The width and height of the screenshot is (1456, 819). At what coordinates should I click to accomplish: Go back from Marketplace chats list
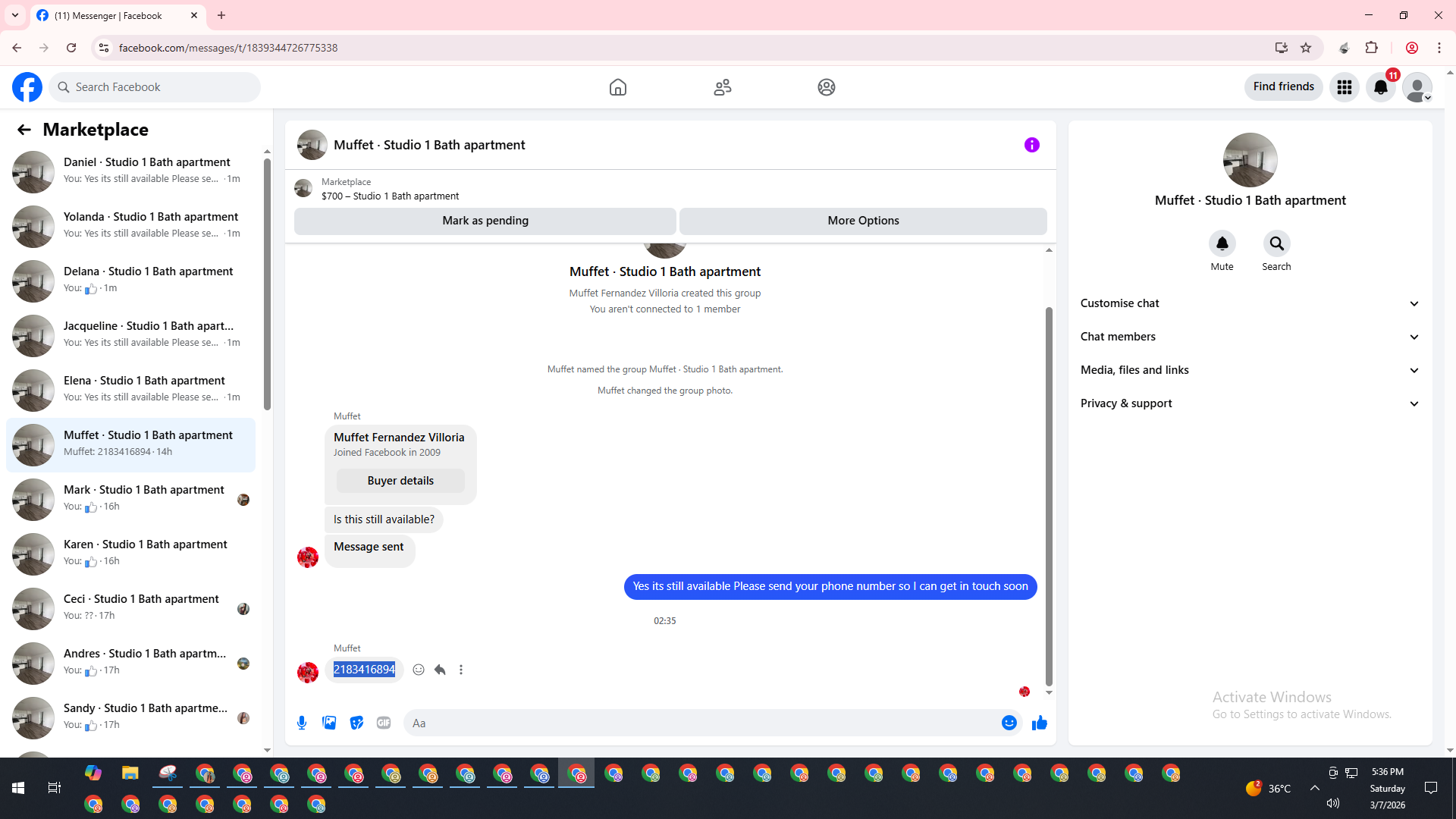(24, 130)
